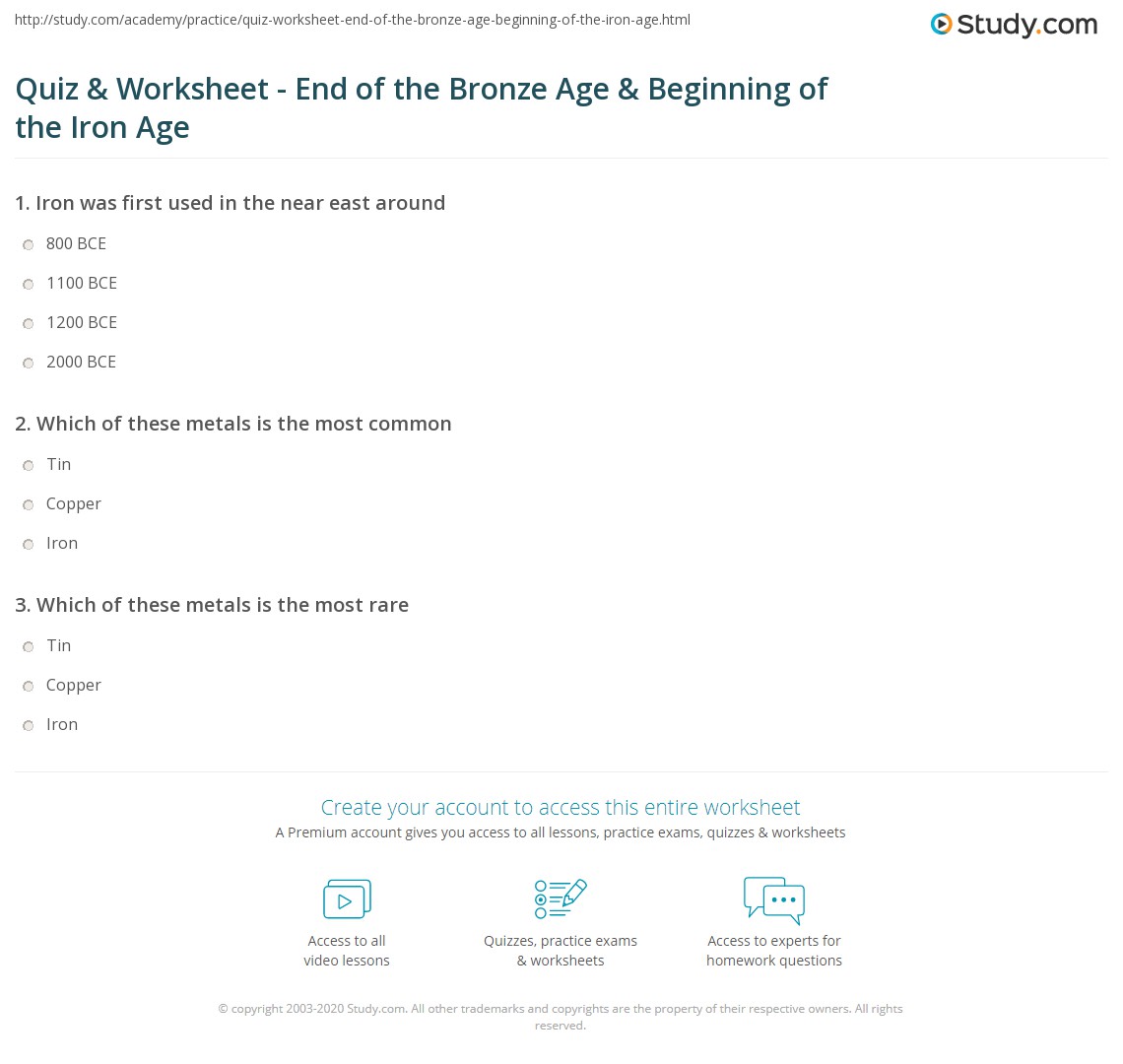Click the worksheet page URL
The image size is (1123, 1064).
pyautogui.click(x=352, y=19)
